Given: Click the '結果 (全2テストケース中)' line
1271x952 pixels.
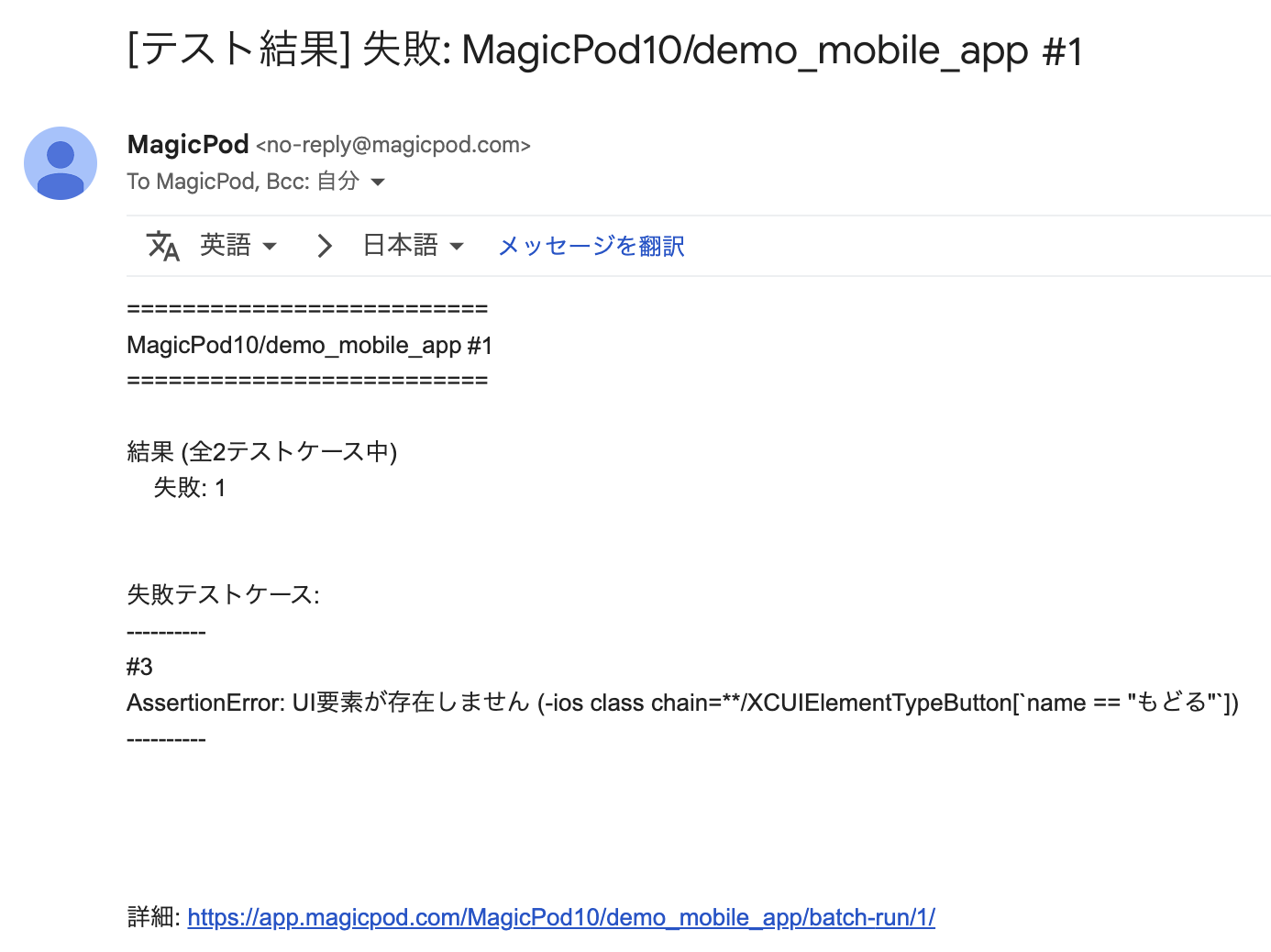Looking at the screenshot, I should (262, 451).
